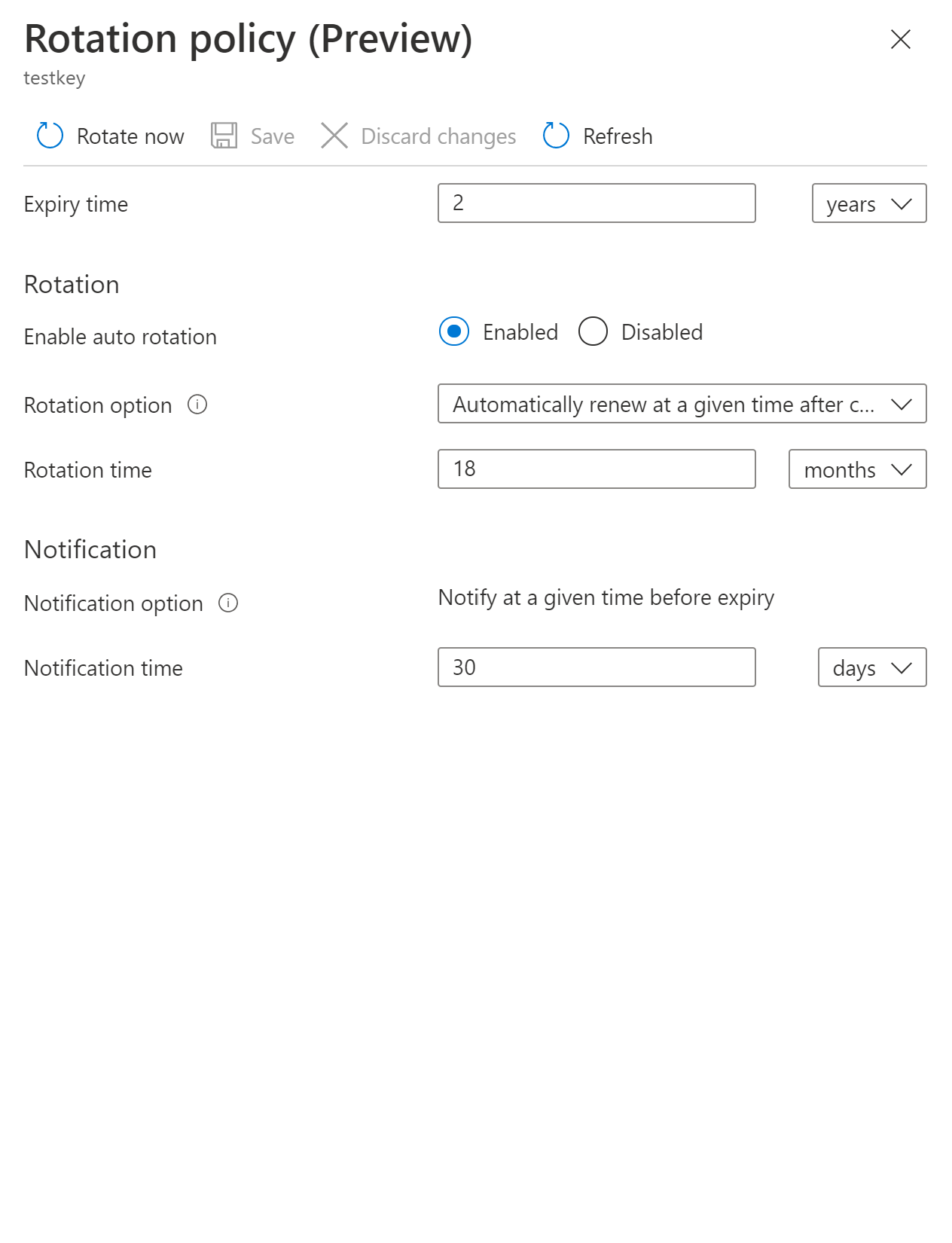Click the Expiry time value field

tap(597, 203)
